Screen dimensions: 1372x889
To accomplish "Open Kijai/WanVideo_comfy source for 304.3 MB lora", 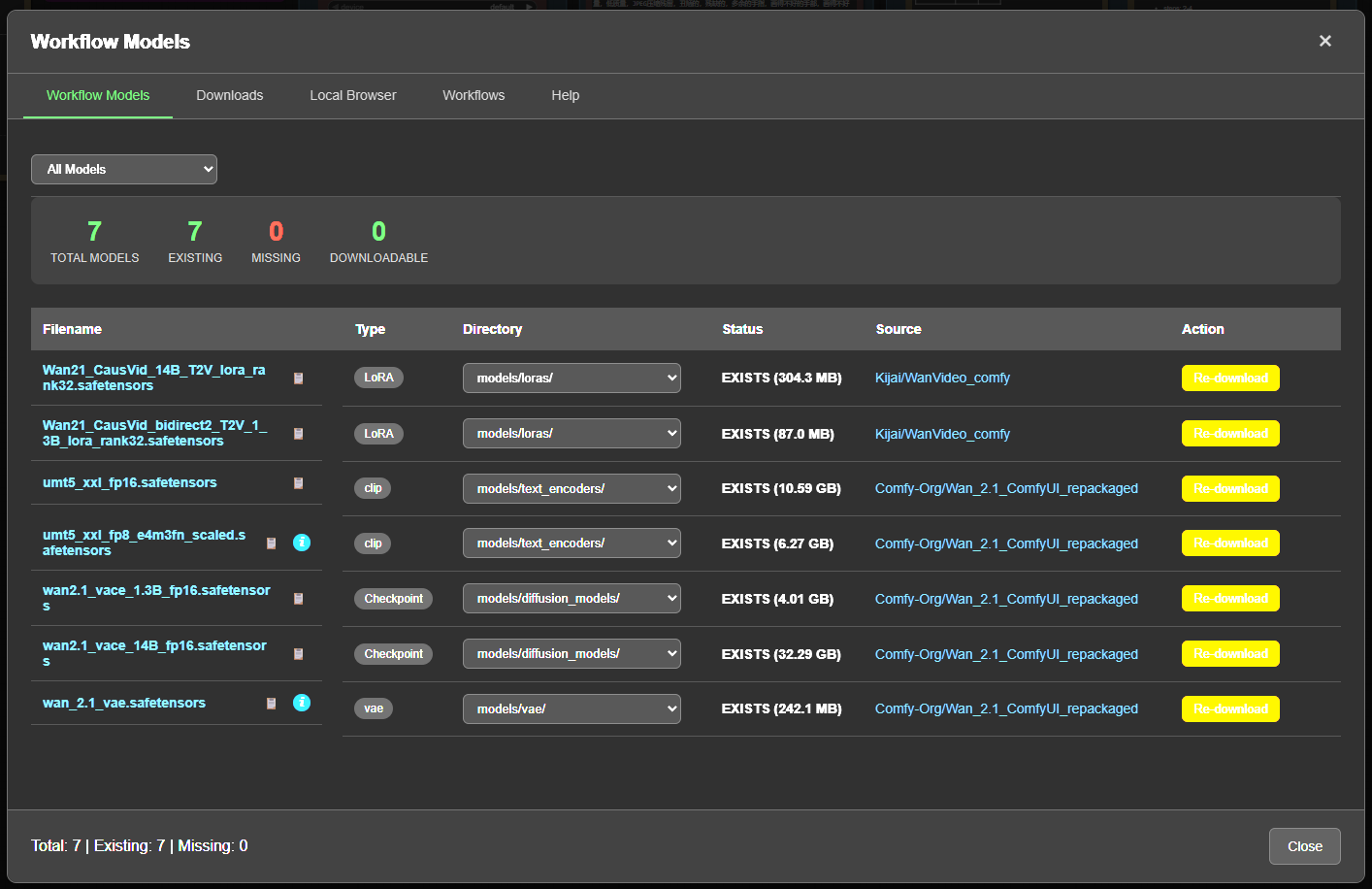I will coord(942,378).
